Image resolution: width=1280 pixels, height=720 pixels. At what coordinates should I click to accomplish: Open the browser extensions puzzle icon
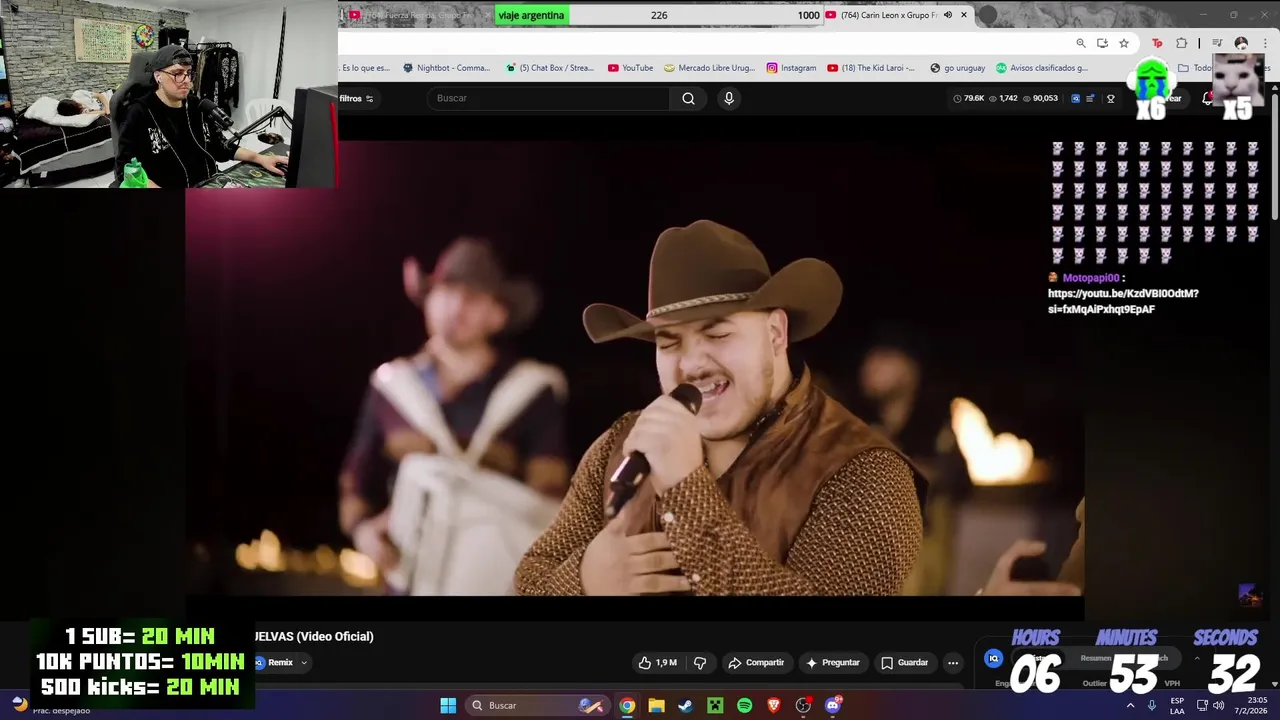point(1181,43)
